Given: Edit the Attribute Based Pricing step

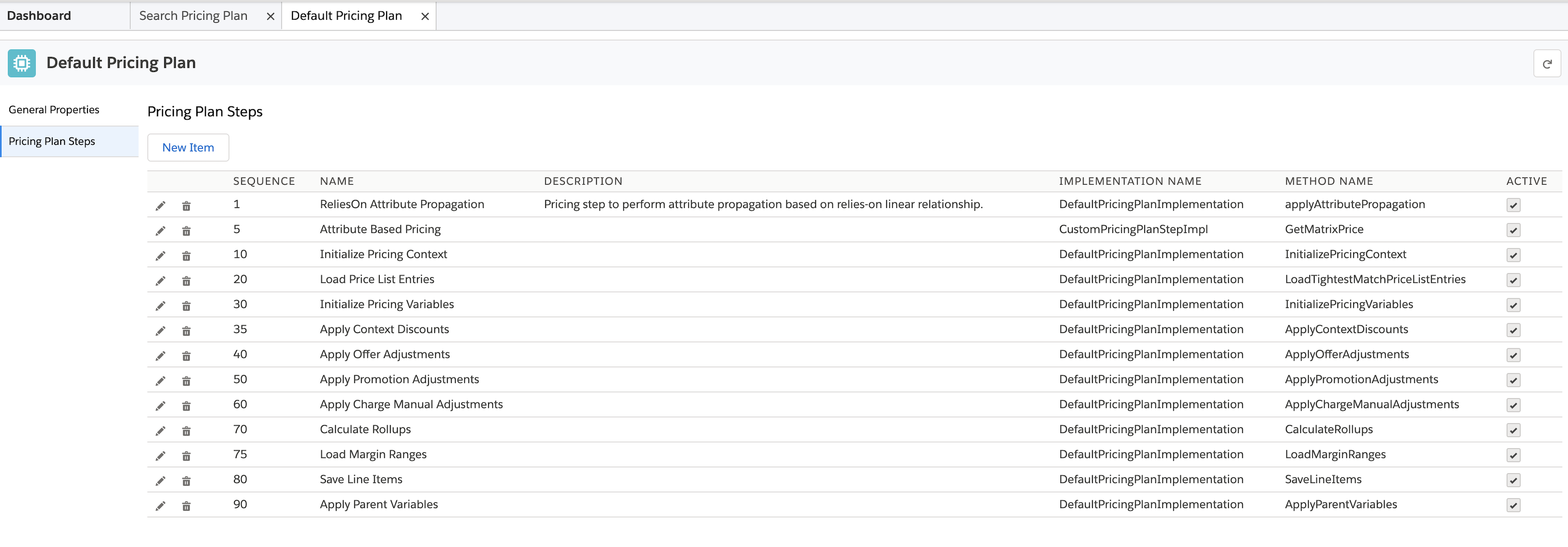Looking at the screenshot, I should pos(160,231).
